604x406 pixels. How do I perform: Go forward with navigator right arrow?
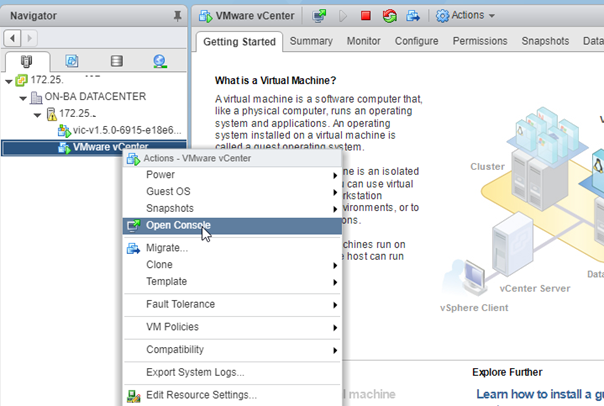tap(29, 38)
